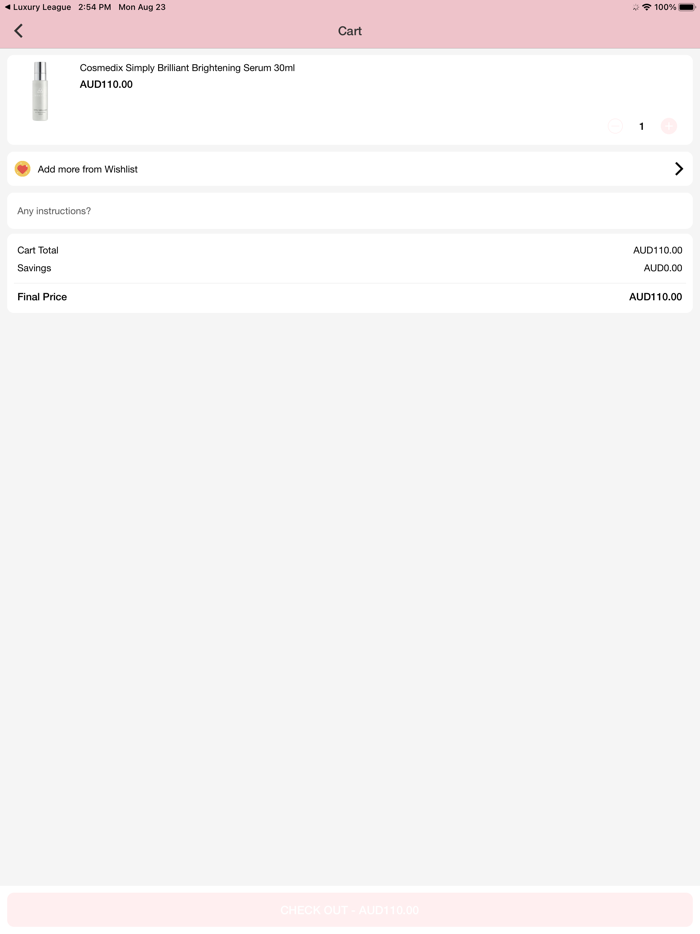Tap the Add more from Wishlist label
The width and height of the screenshot is (700, 934).
(x=88, y=169)
